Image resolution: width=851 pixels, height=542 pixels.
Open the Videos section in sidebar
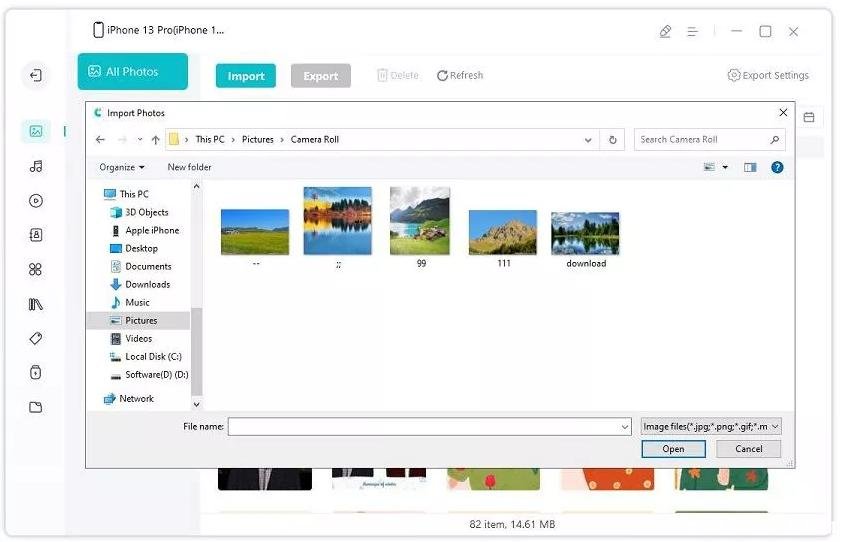click(36, 201)
